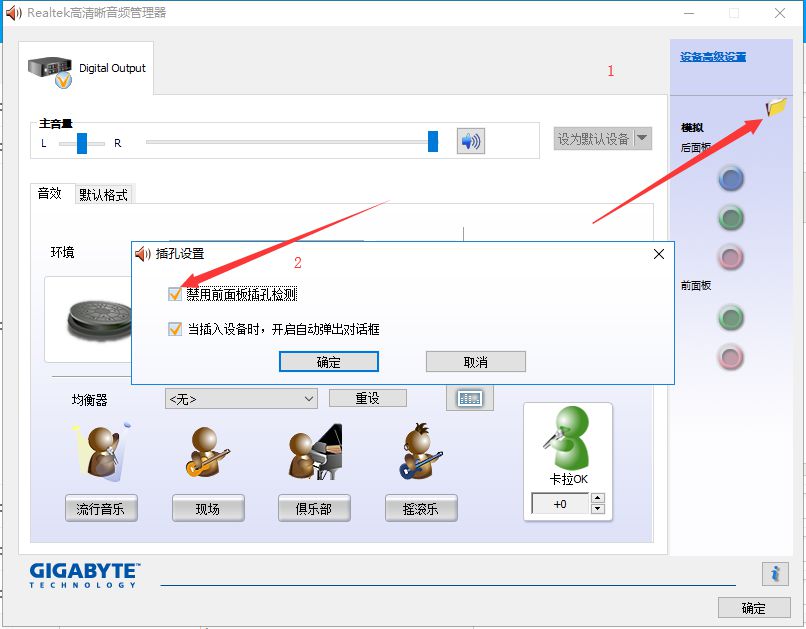This screenshot has width=806, height=629.
Task: Select the Digital Output tab
Action: click(x=86, y=68)
